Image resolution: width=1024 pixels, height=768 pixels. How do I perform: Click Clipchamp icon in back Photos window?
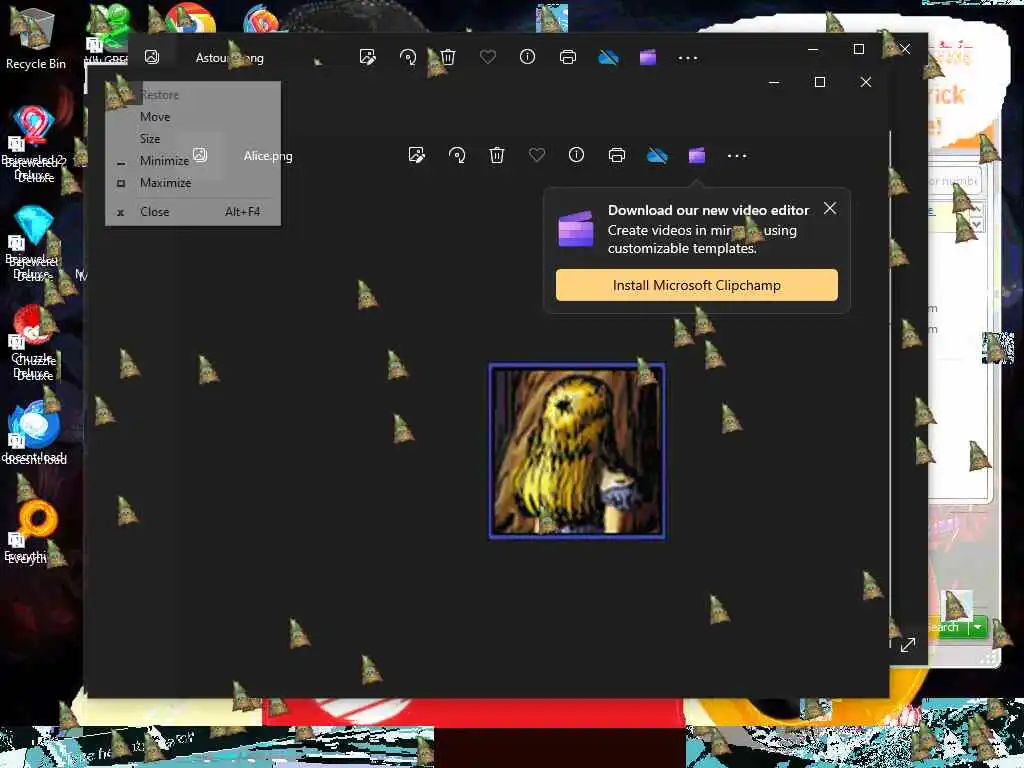648,57
